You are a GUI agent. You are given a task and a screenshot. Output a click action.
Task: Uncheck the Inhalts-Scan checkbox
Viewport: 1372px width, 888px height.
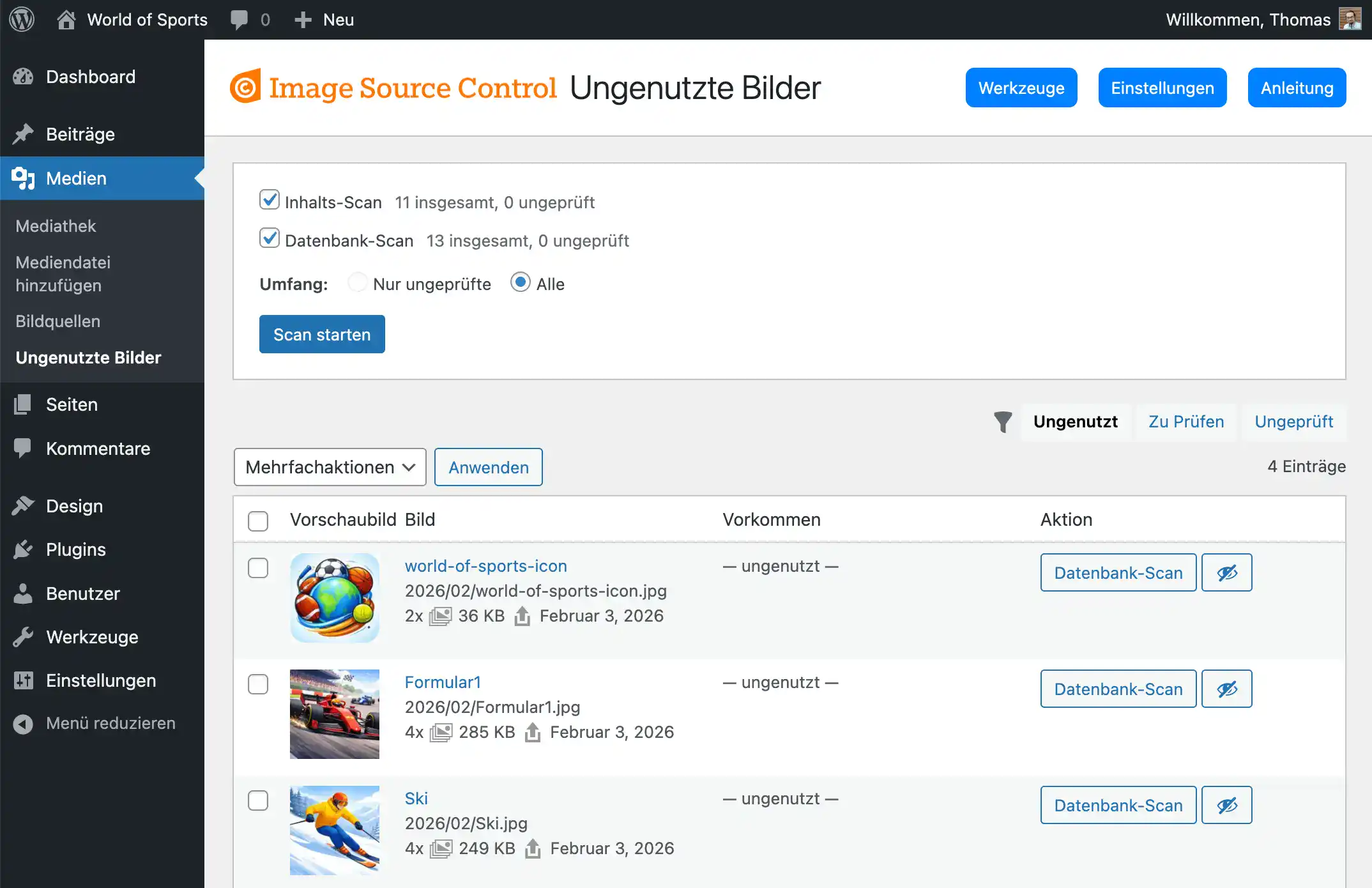(269, 200)
